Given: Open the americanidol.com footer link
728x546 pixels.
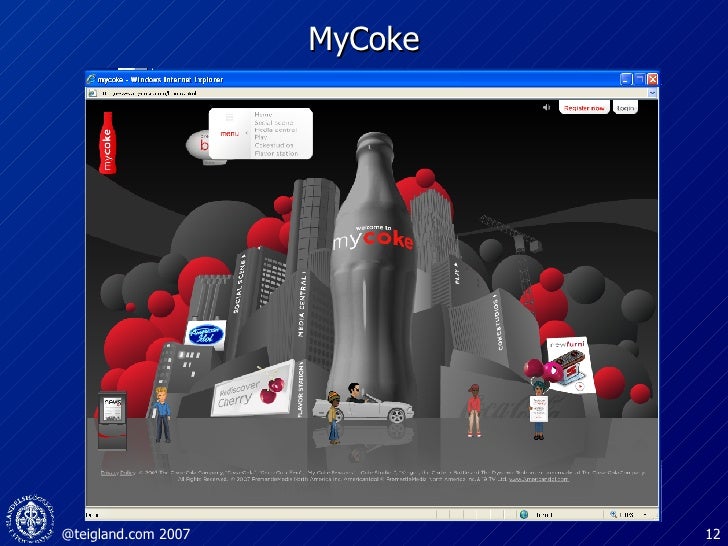Looking at the screenshot, I should [x=539, y=479].
